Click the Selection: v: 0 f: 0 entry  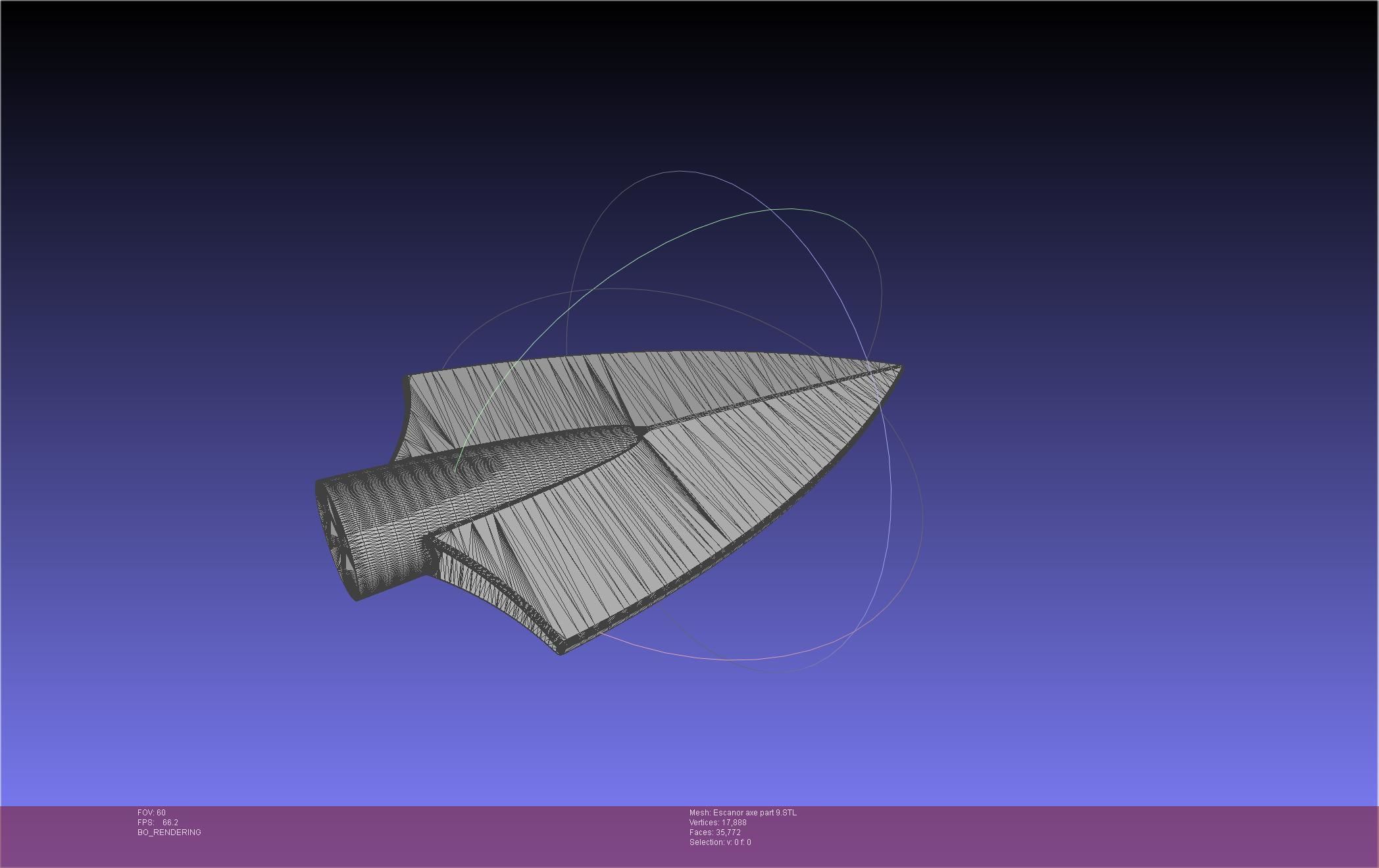click(720, 842)
